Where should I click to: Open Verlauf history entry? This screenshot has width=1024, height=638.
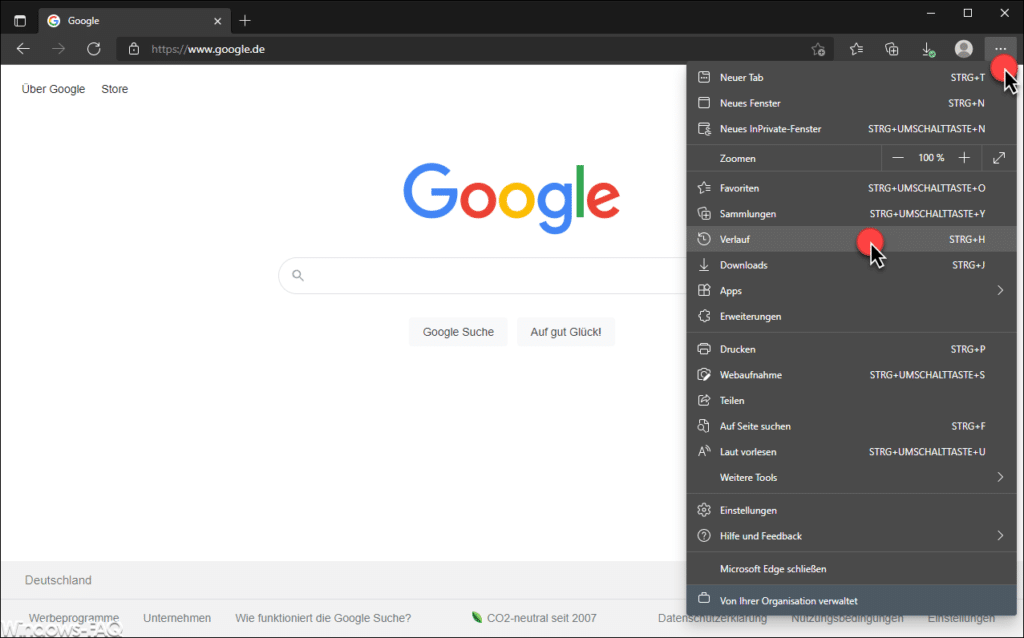852,239
